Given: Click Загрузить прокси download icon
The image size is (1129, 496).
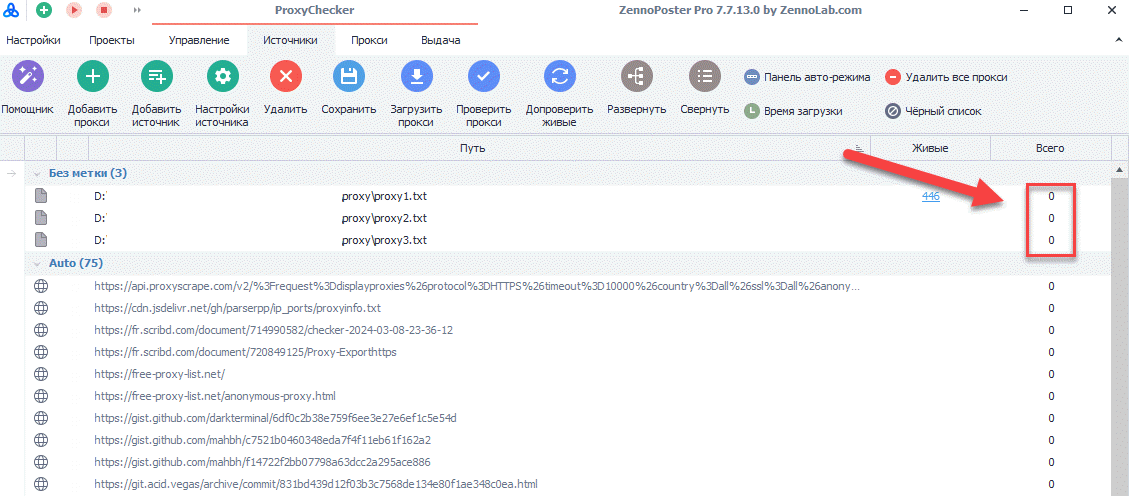Looking at the screenshot, I should coord(417,76).
